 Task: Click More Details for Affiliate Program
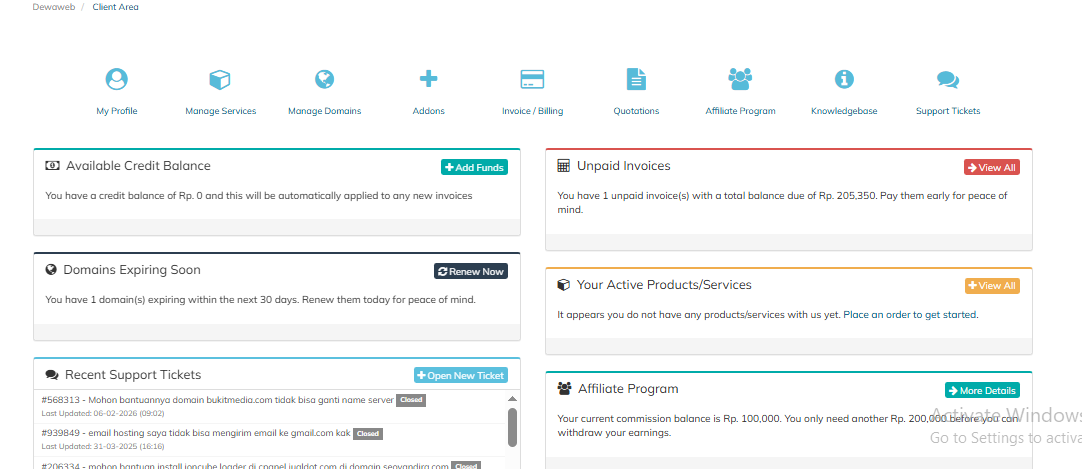(982, 390)
